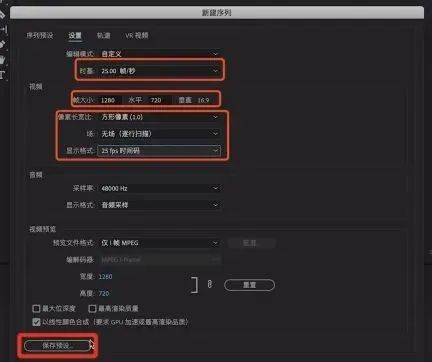Switch to the 设置 tab
Image resolution: width=432 pixels, height=362 pixels.
75,35
